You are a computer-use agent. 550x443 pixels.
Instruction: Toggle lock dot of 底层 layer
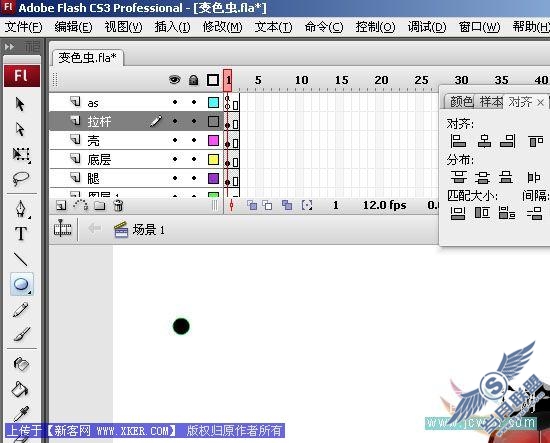point(194,159)
